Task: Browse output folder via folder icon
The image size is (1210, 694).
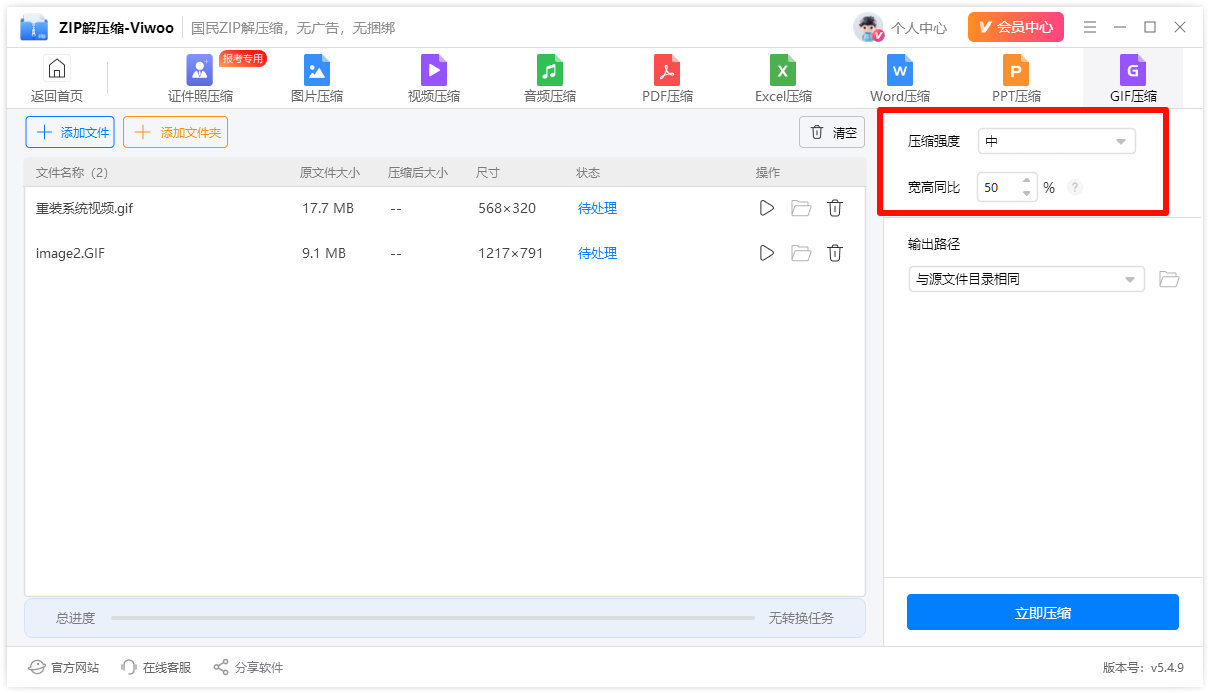Action: click(x=1169, y=279)
